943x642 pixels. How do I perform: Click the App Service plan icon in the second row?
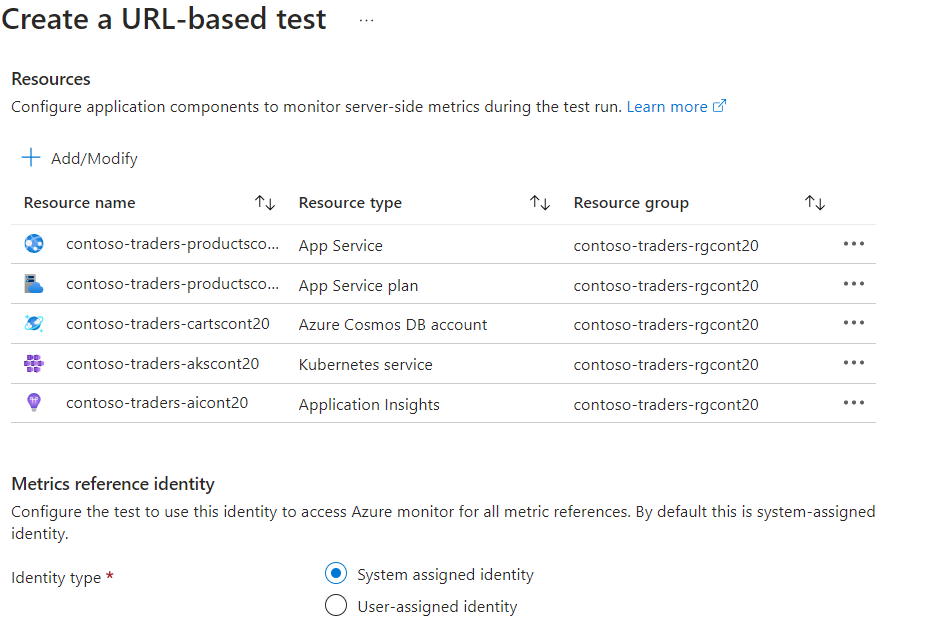coord(34,283)
